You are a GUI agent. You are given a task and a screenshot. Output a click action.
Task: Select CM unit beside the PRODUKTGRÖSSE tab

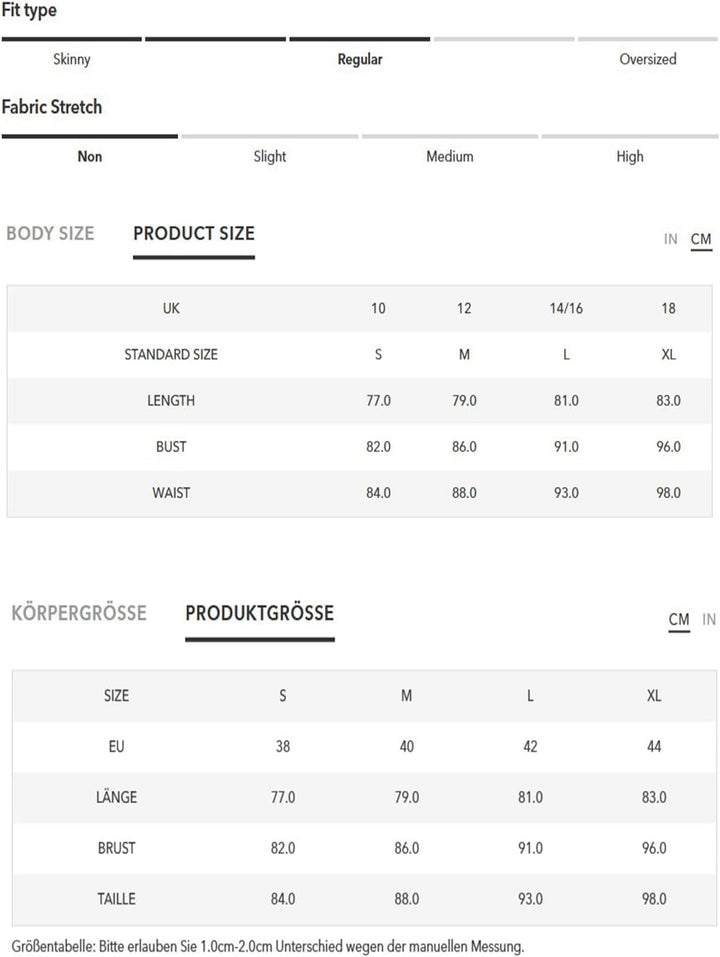(x=679, y=619)
